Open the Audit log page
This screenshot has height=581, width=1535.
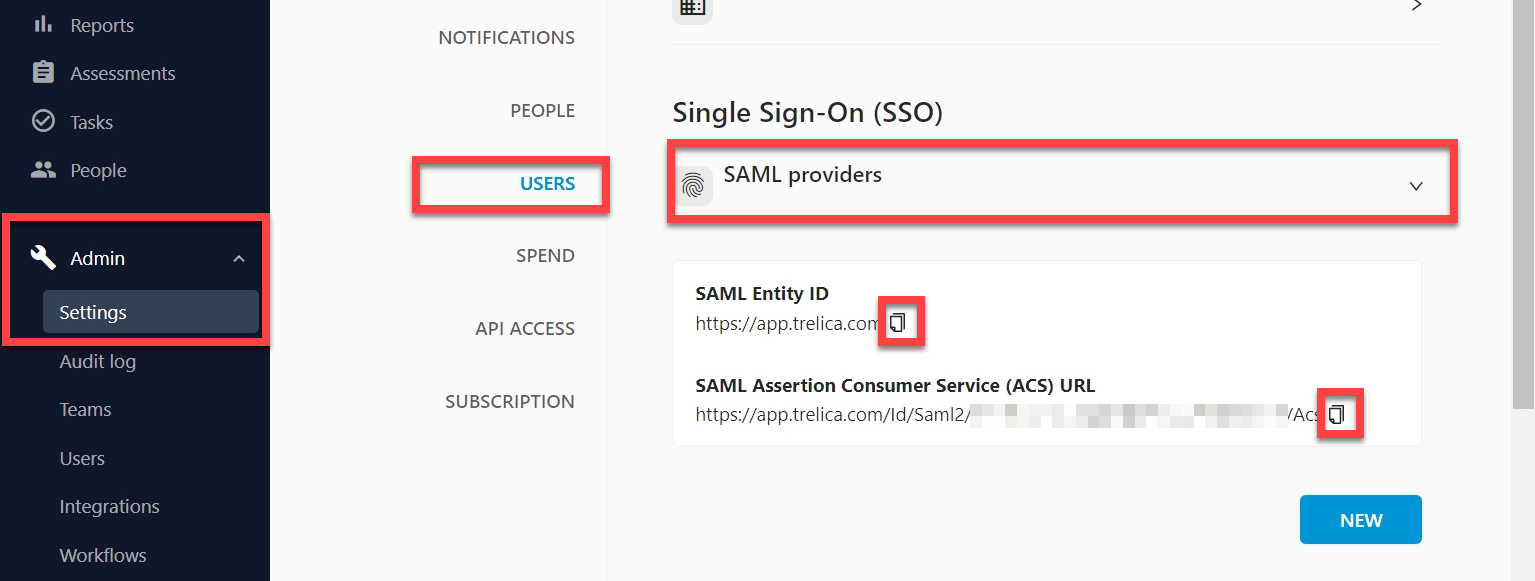[98, 361]
